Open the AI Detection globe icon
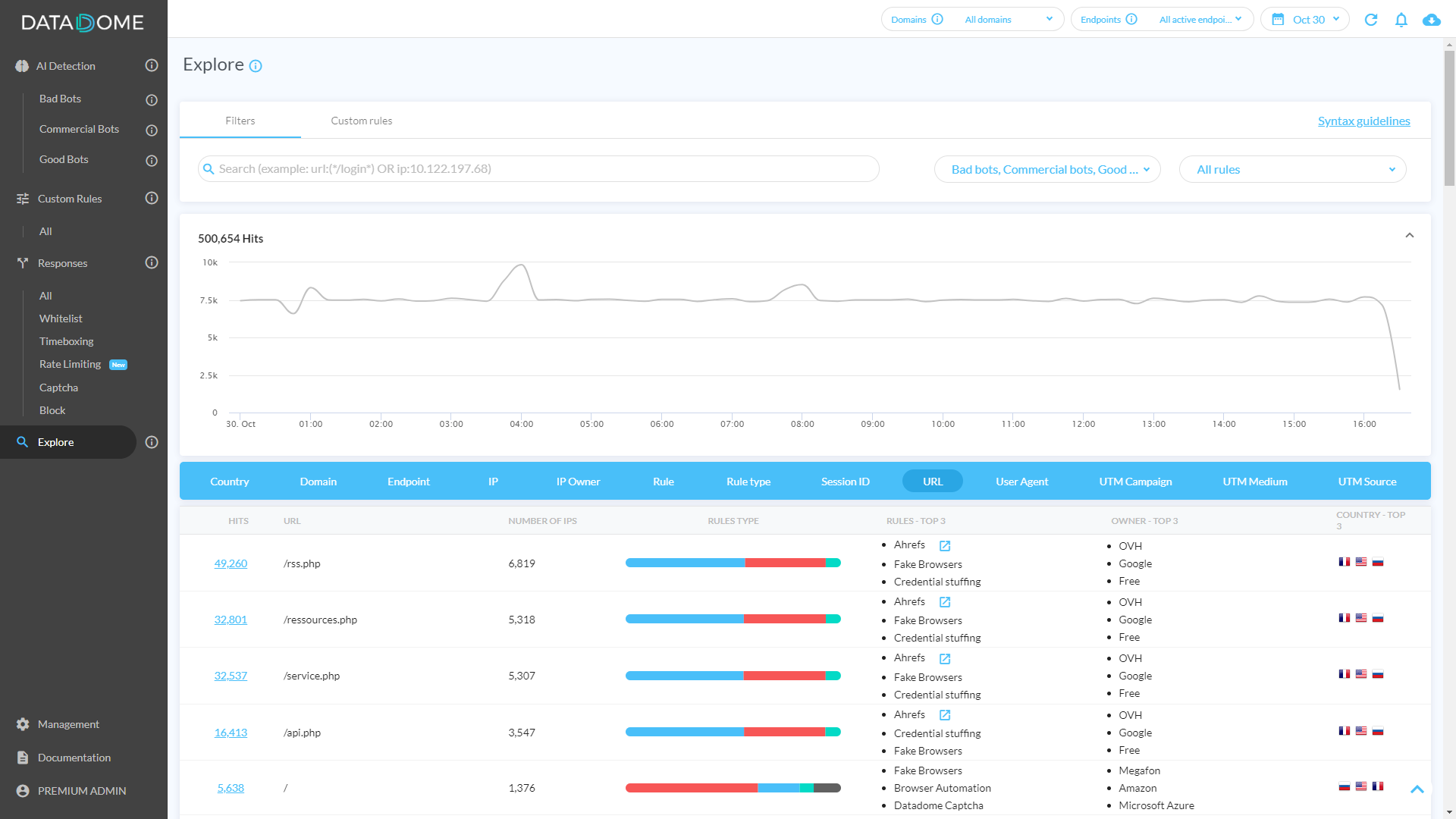Image resolution: width=1456 pixels, height=819 pixels. (21, 66)
